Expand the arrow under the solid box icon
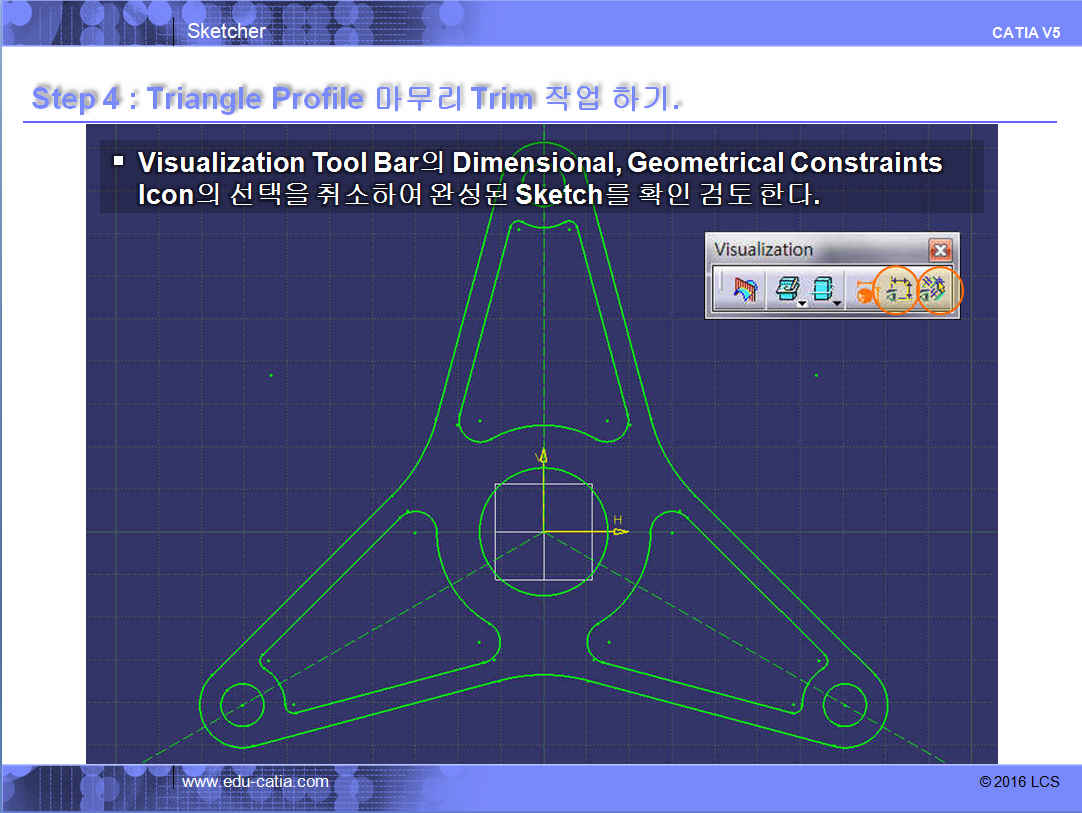Screen dimensions: 1082x813 (838, 302)
